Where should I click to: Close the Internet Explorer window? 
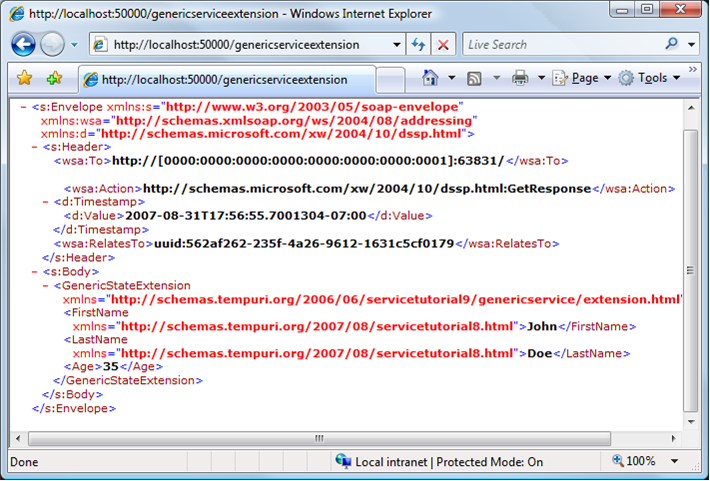pos(680,10)
